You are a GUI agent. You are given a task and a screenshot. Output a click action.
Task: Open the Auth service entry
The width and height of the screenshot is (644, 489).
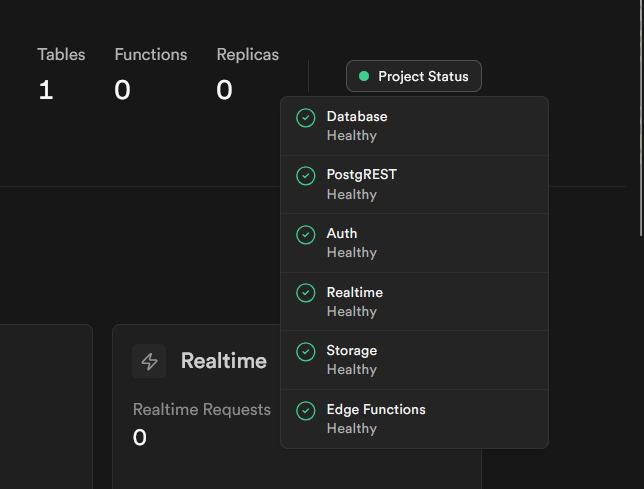414,243
